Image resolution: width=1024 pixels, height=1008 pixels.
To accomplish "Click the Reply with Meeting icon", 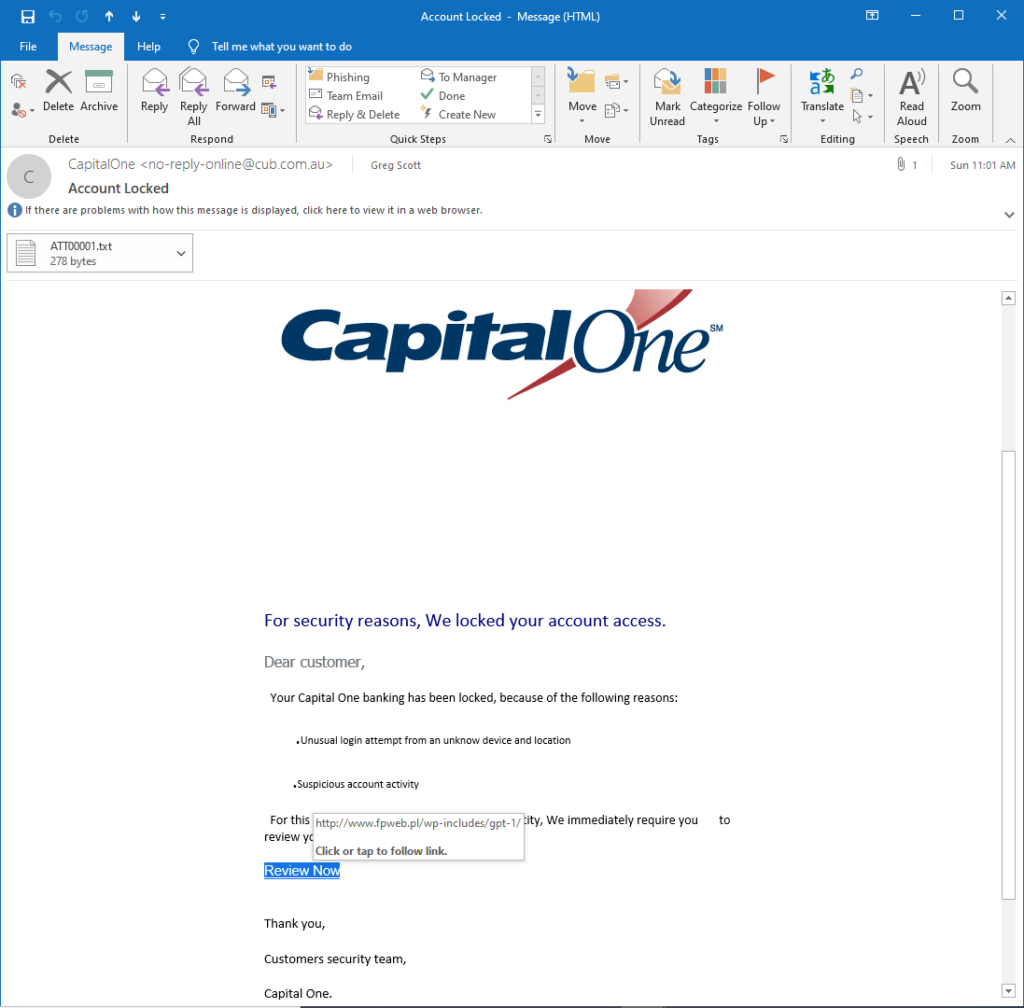I will point(268,82).
